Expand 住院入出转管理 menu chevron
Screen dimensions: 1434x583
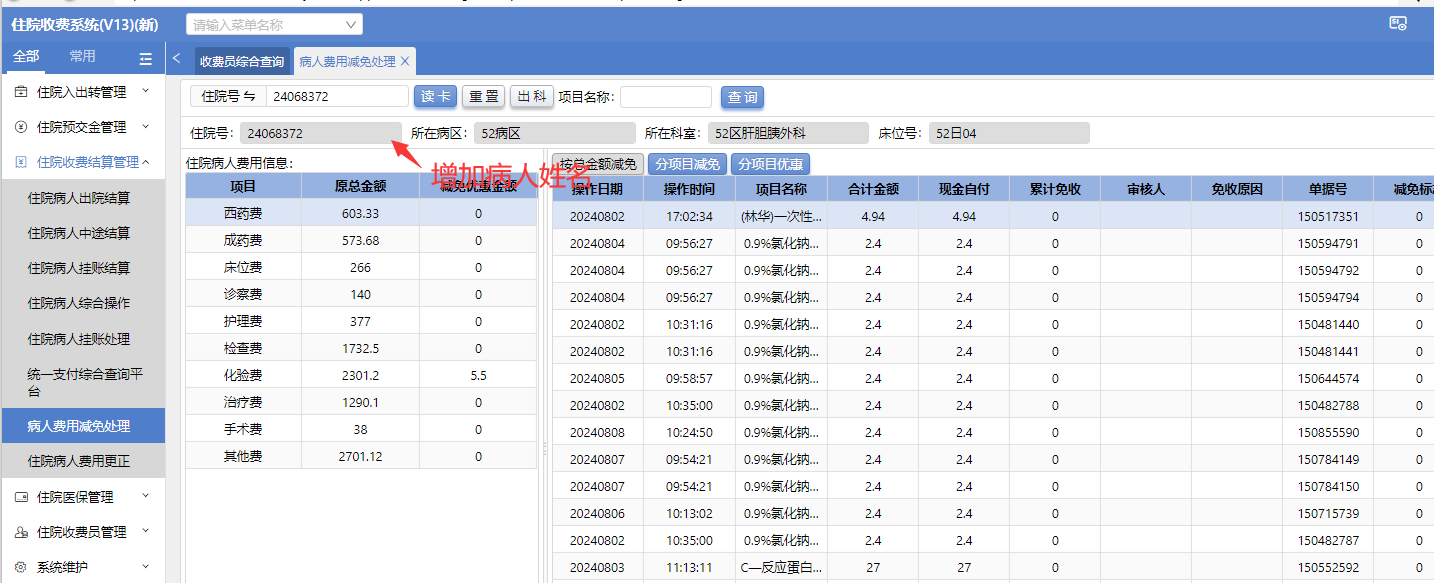145,91
